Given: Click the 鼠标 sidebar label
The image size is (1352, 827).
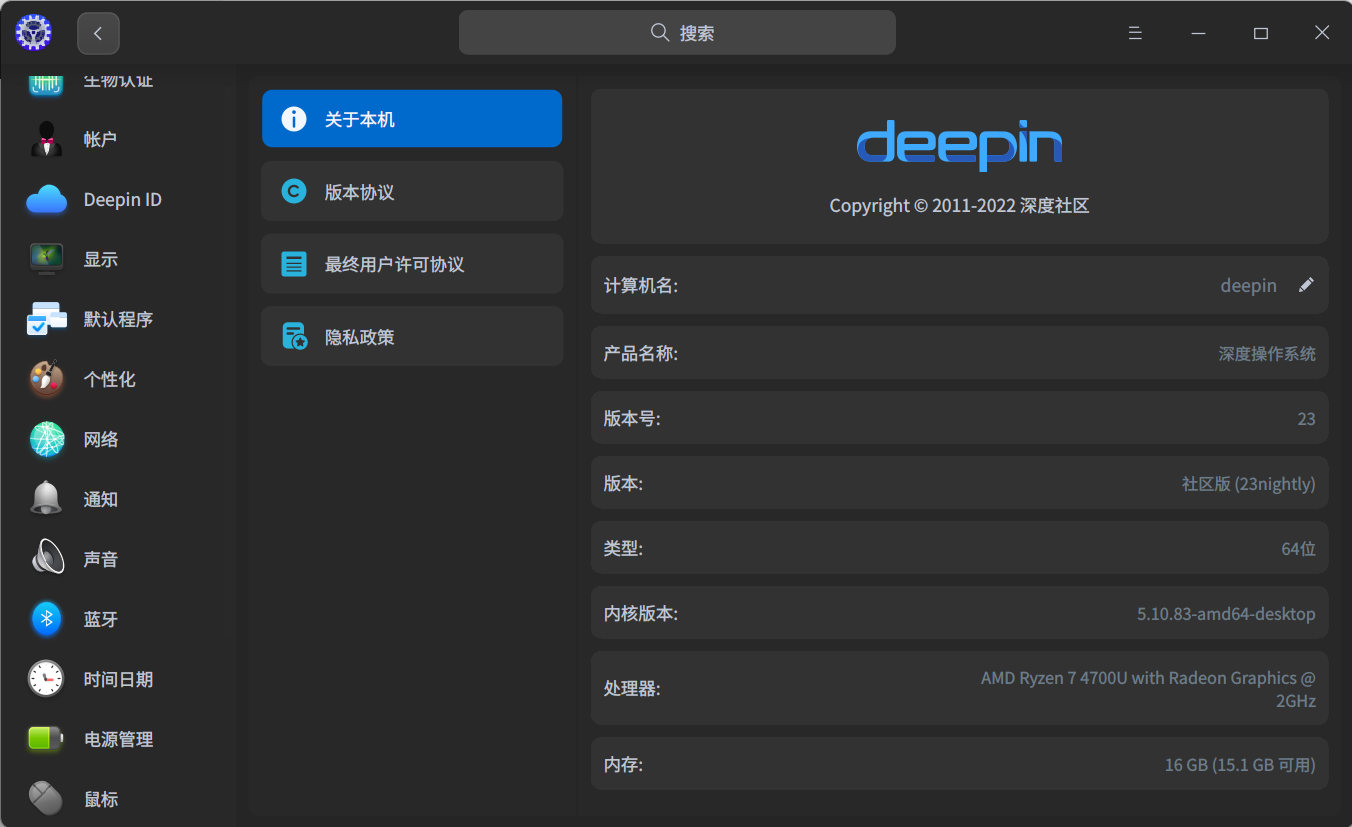Looking at the screenshot, I should (100, 799).
